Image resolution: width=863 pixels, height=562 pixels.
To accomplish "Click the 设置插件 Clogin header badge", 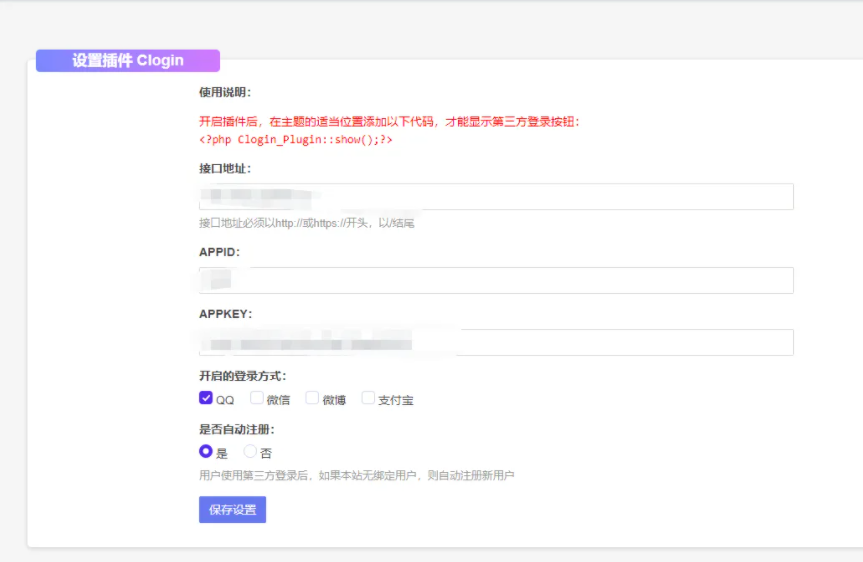I will pyautogui.click(x=128, y=61).
